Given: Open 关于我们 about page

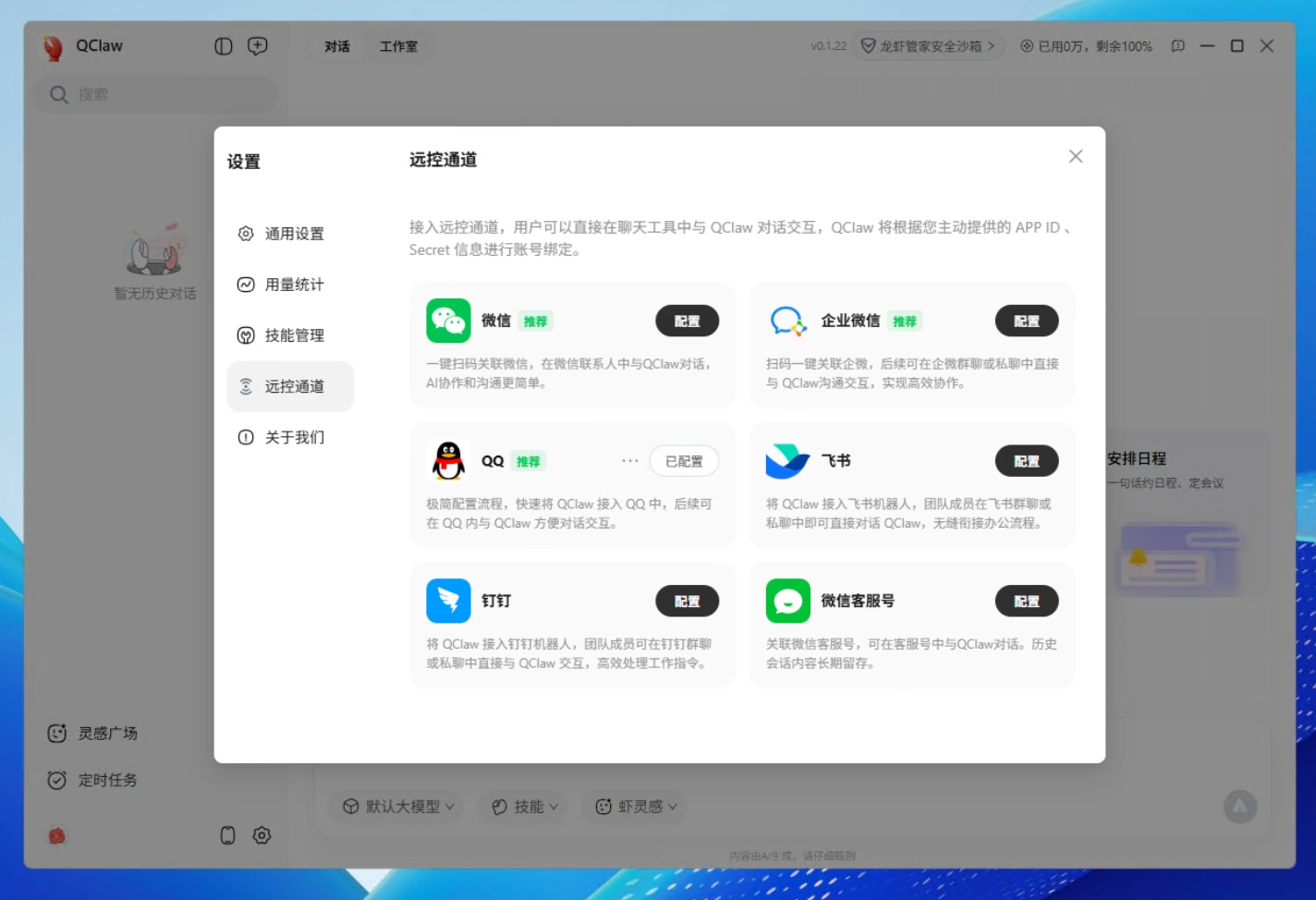Looking at the screenshot, I should click(x=290, y=437).
